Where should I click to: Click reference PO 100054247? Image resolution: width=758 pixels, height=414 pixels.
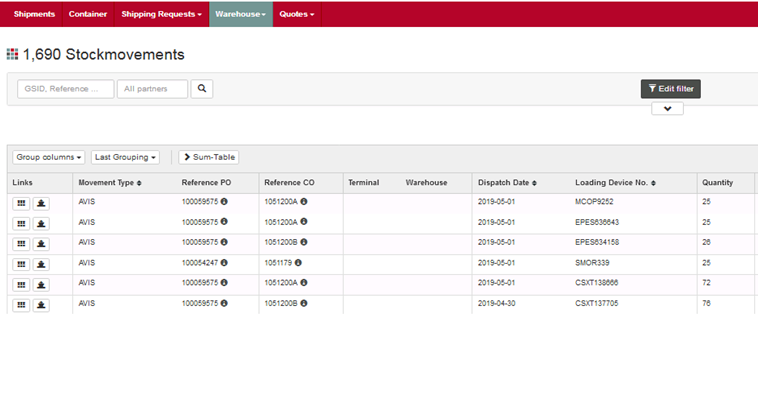[200, 263]
